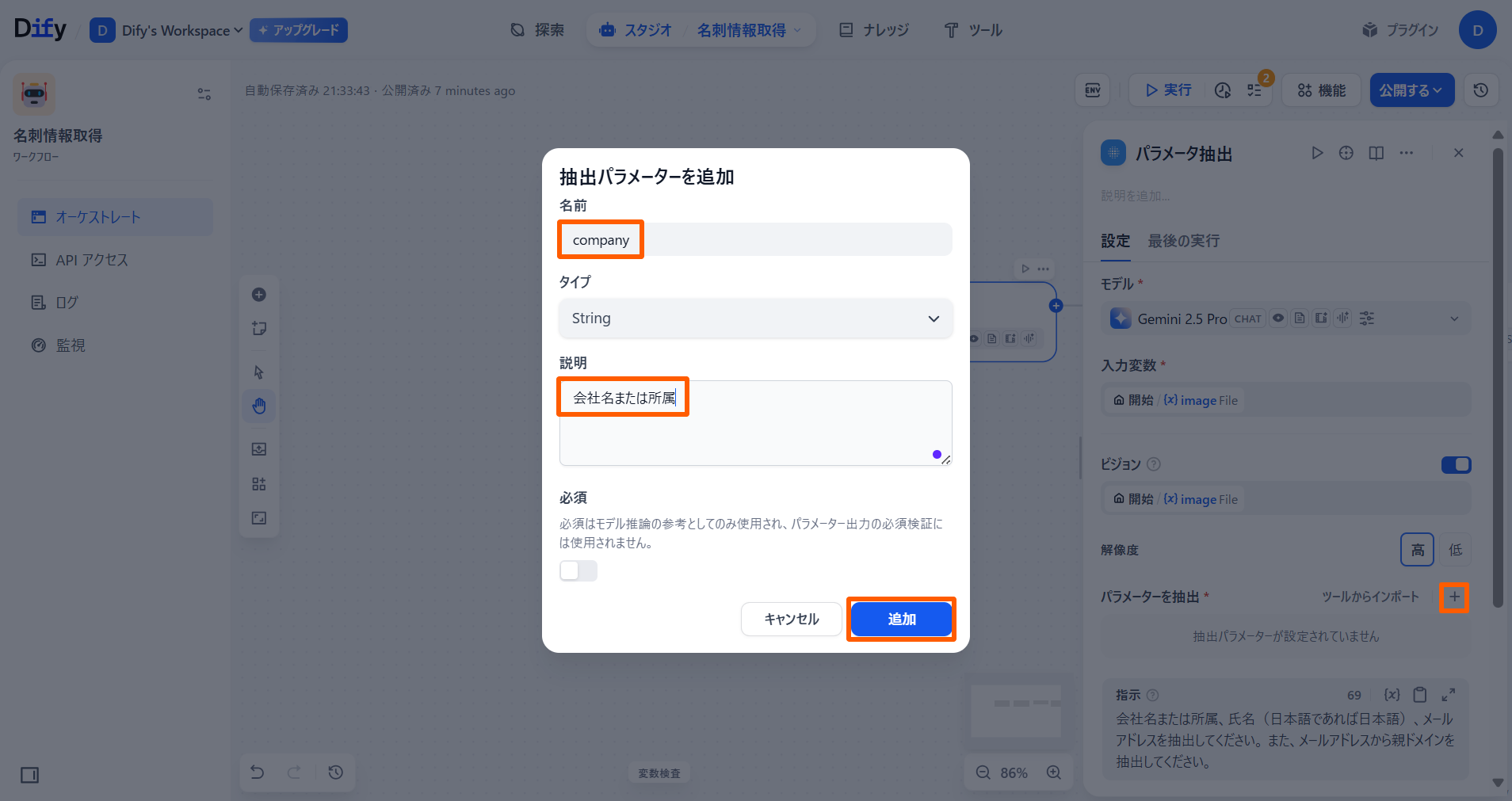This screenshot has width=1512, height=801.
Task: Click the add note icon in canvas toolbar
Action: point(259,328)
